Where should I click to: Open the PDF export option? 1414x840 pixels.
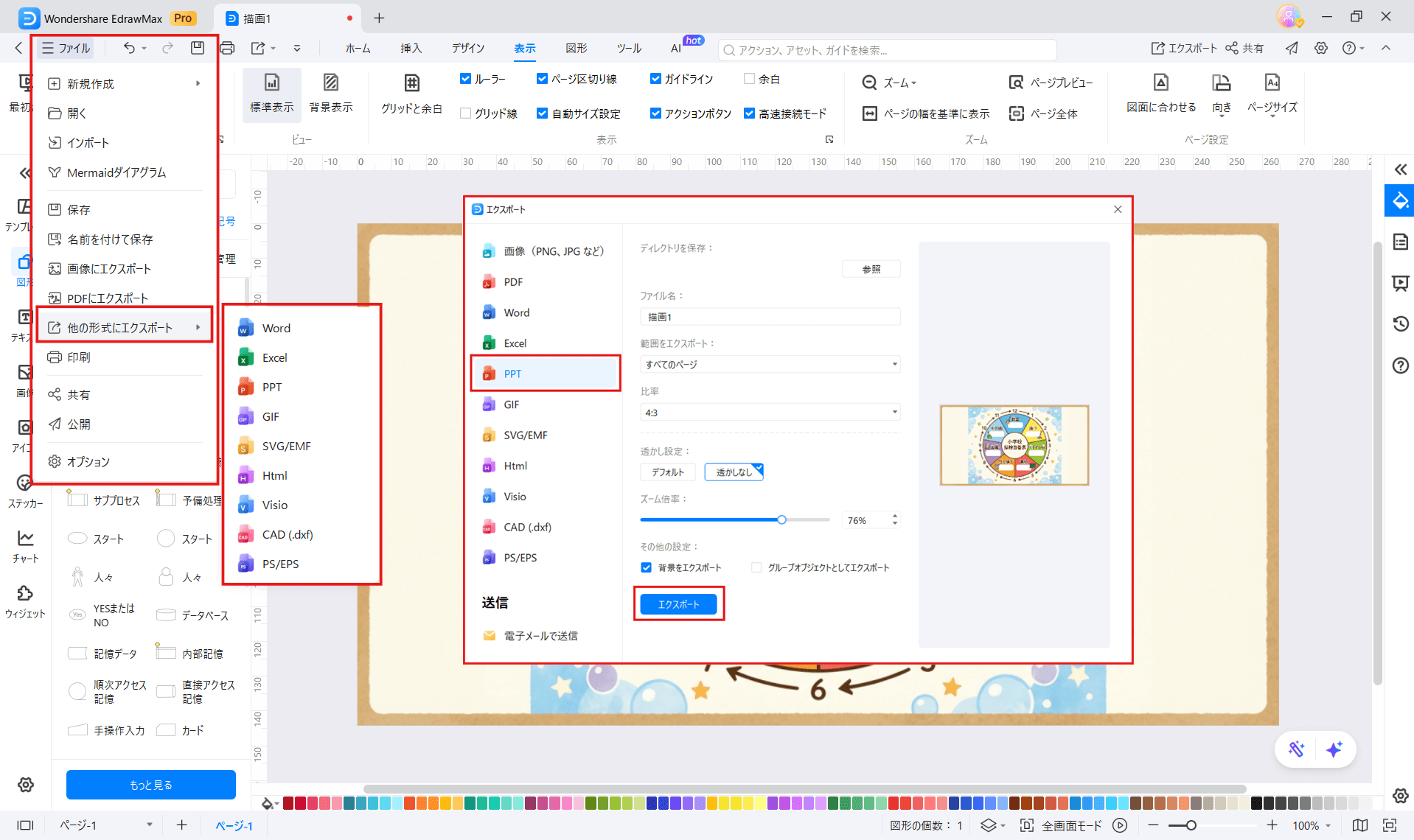click(514, 281)
